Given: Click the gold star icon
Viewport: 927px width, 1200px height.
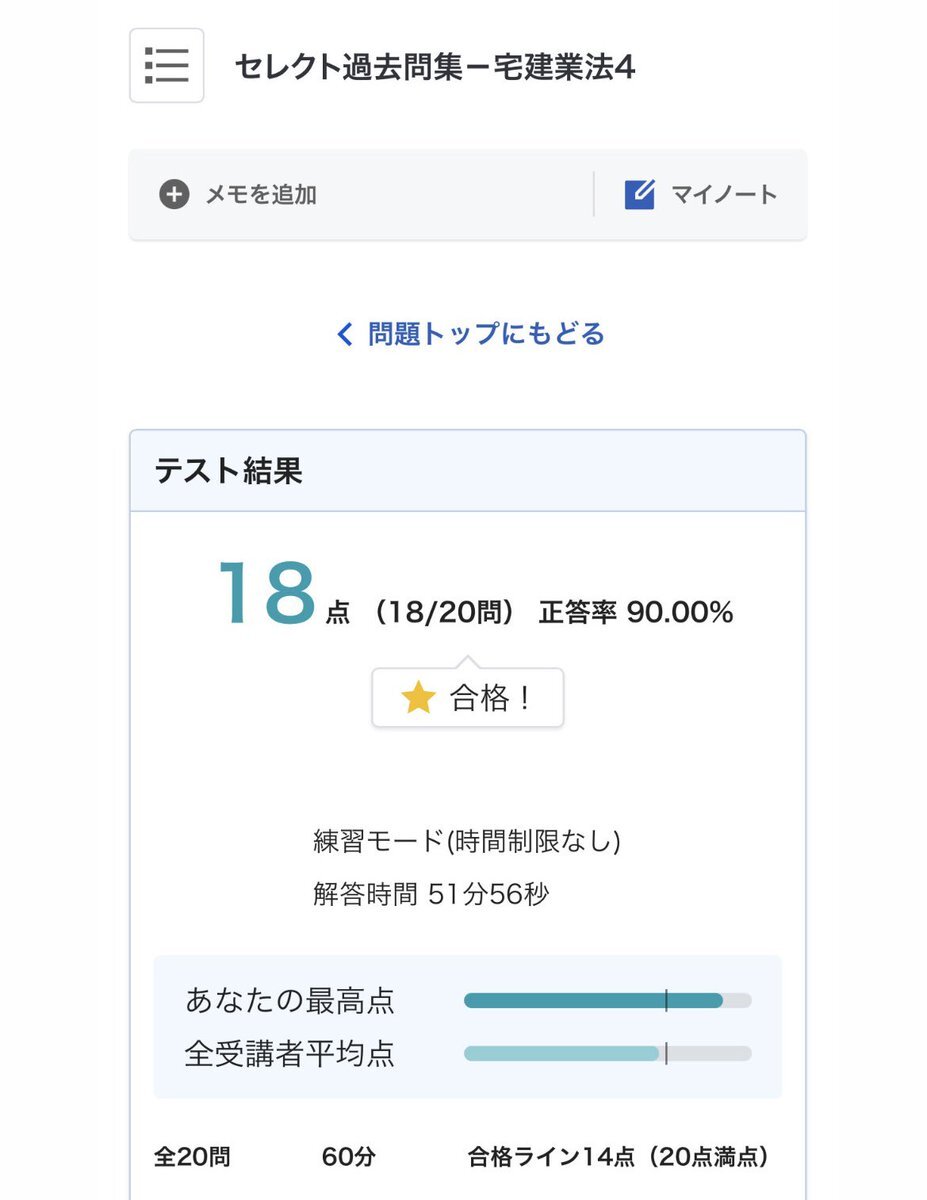Looking at the screenshot, I should [x=417, y=698].
